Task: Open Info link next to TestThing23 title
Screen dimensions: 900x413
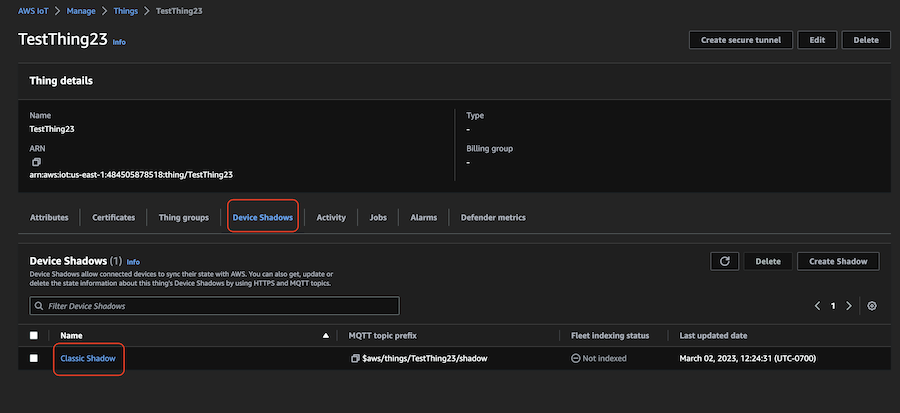Action: [119, 43]
